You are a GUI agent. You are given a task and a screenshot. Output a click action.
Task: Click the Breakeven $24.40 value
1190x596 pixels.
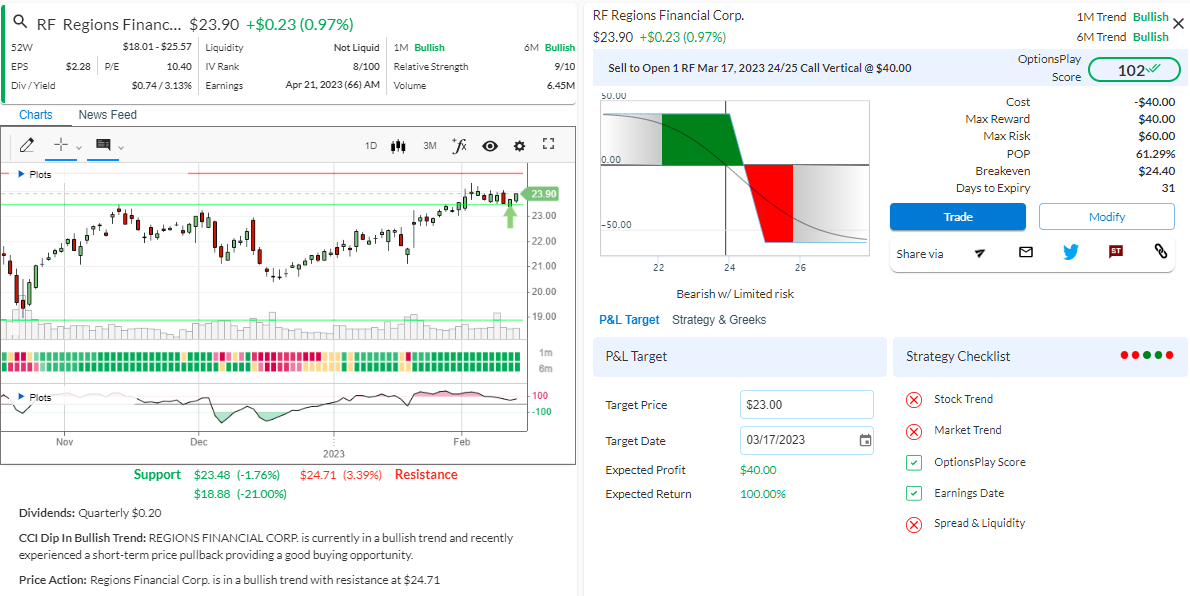click(x=1157, y=171)
